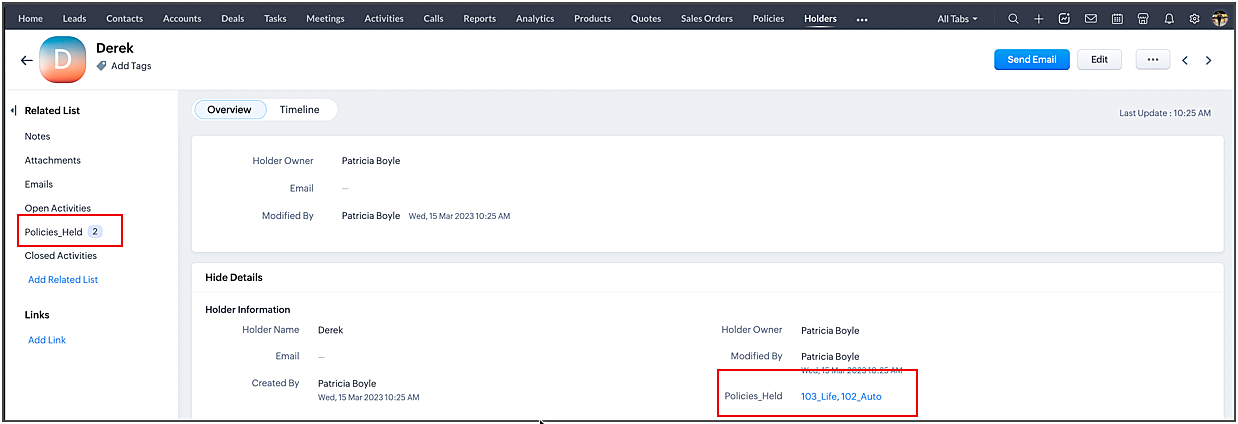Open the Quotes module
The image size is (1238, 424).
click(646, 19)
